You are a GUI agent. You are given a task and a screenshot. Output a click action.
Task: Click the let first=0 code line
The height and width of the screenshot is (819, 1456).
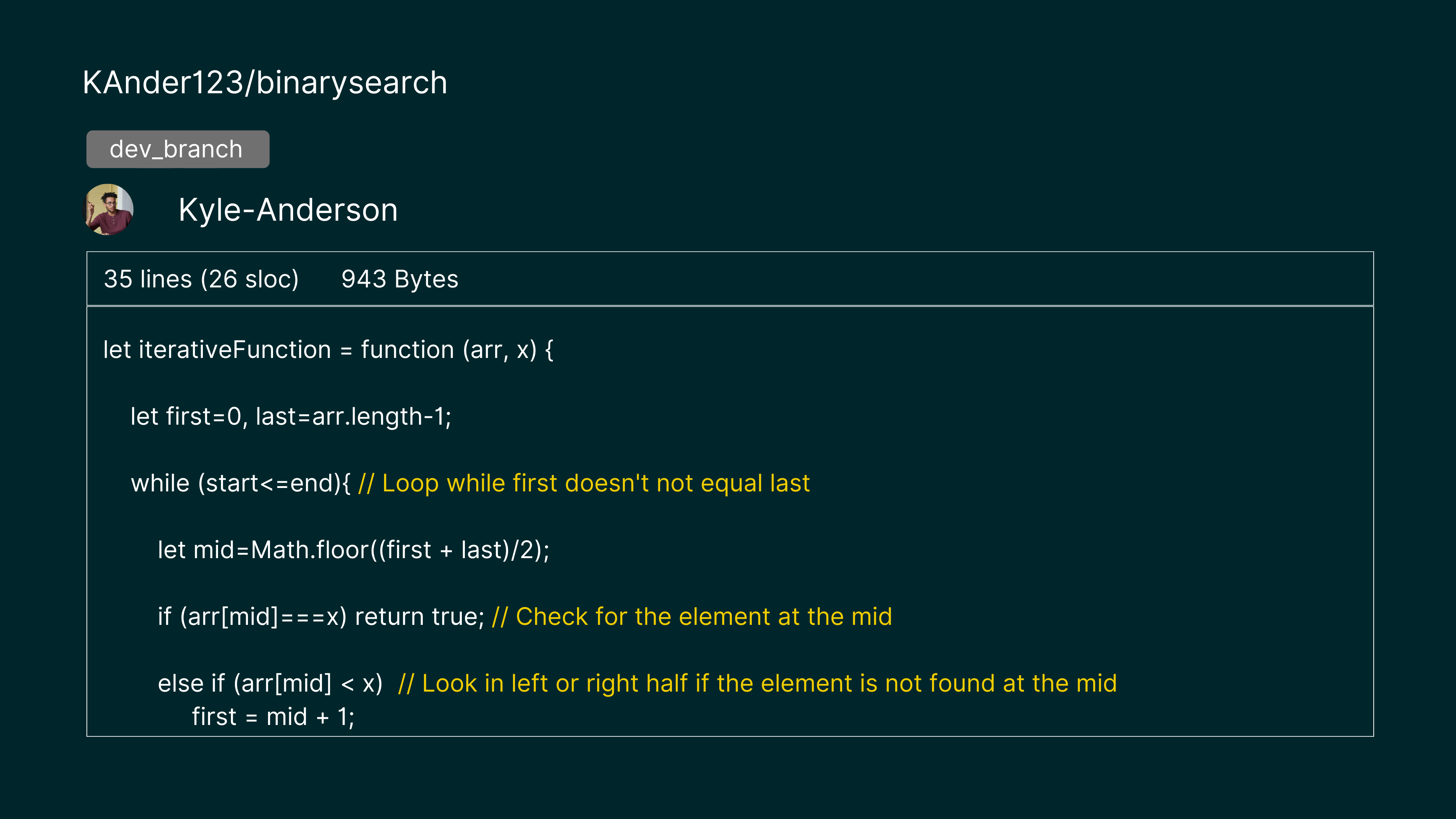[x=187, y=417]
